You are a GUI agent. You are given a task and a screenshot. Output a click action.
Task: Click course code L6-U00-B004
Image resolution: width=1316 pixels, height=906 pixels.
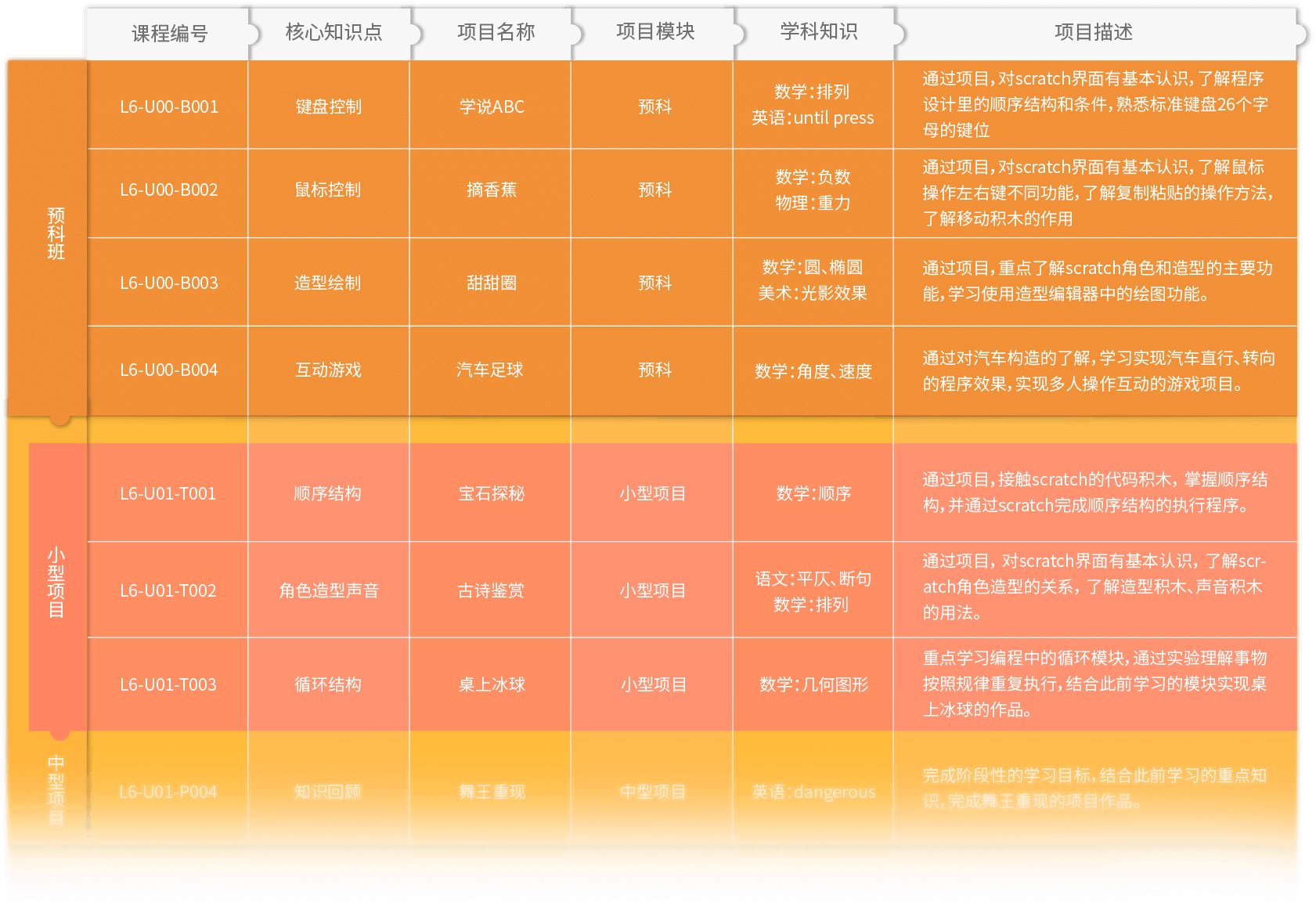pyautogui.click(x=169, y=370)
